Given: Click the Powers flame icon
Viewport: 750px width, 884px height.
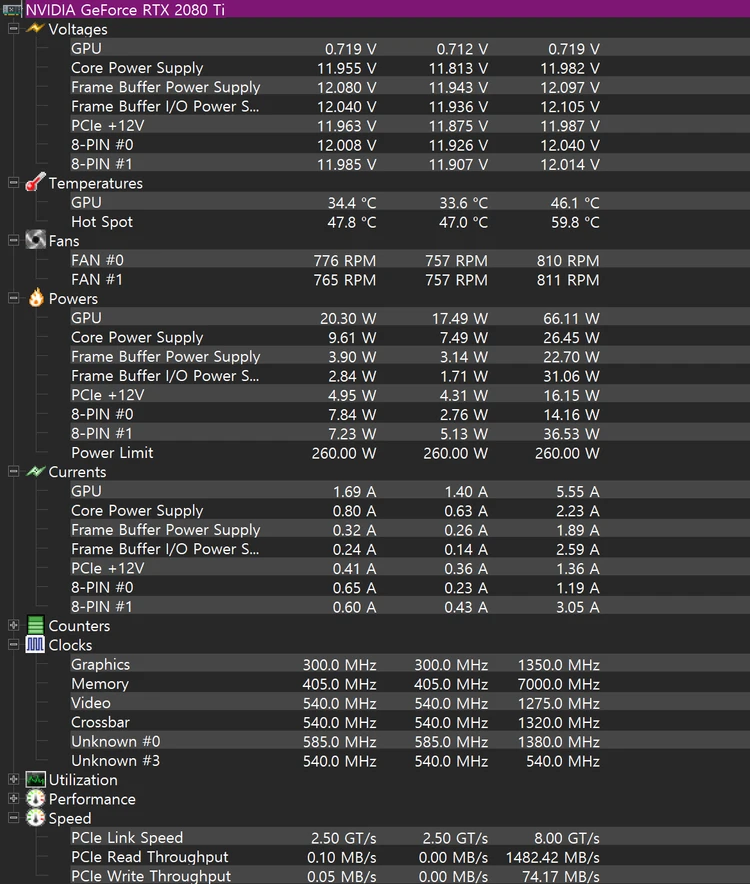Looking at the screenshot, I should [36, 298].
